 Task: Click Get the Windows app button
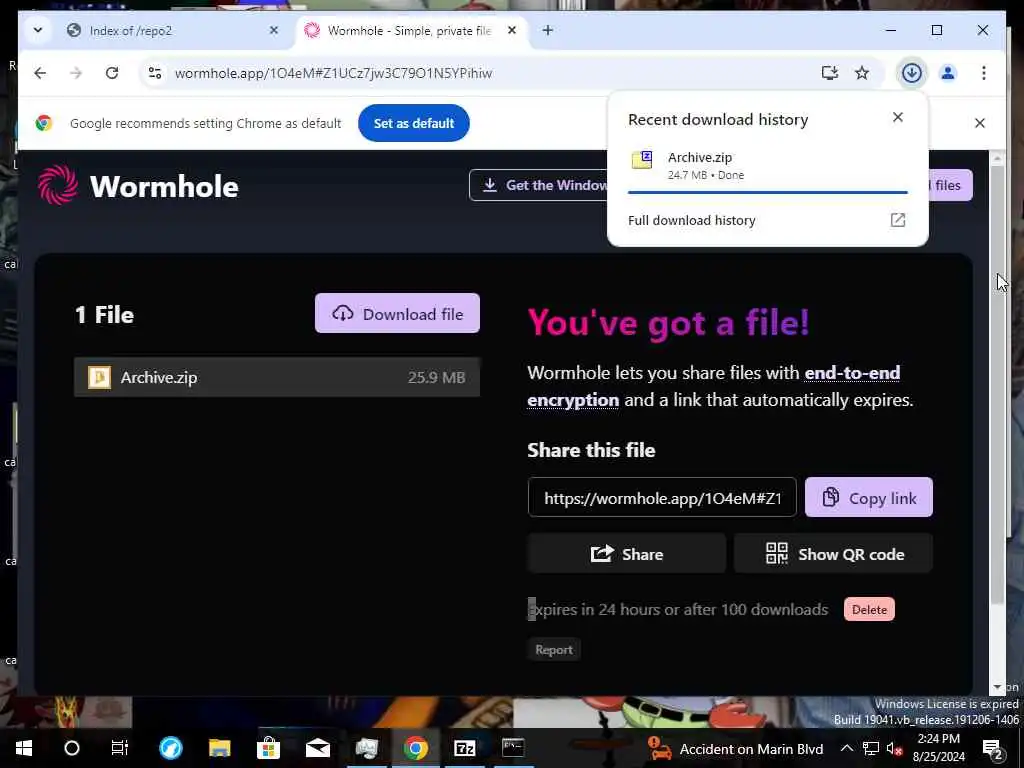pos(539,185)
